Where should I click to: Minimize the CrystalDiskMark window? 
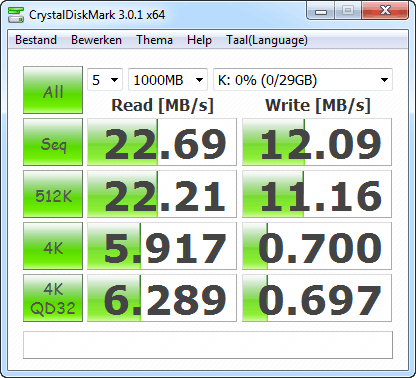pos(321,11)
